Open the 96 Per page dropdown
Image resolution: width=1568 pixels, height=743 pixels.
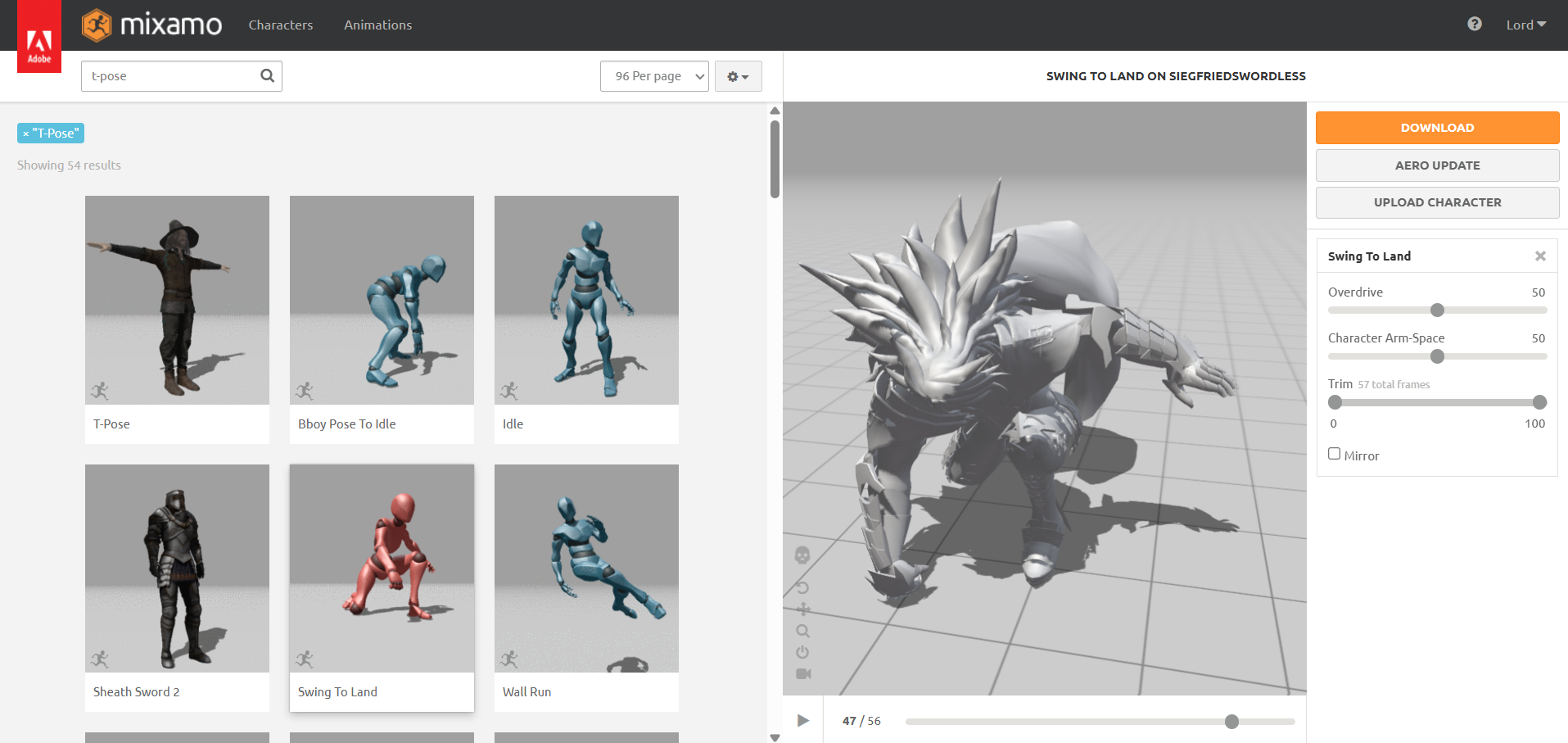tap(653, 76)
